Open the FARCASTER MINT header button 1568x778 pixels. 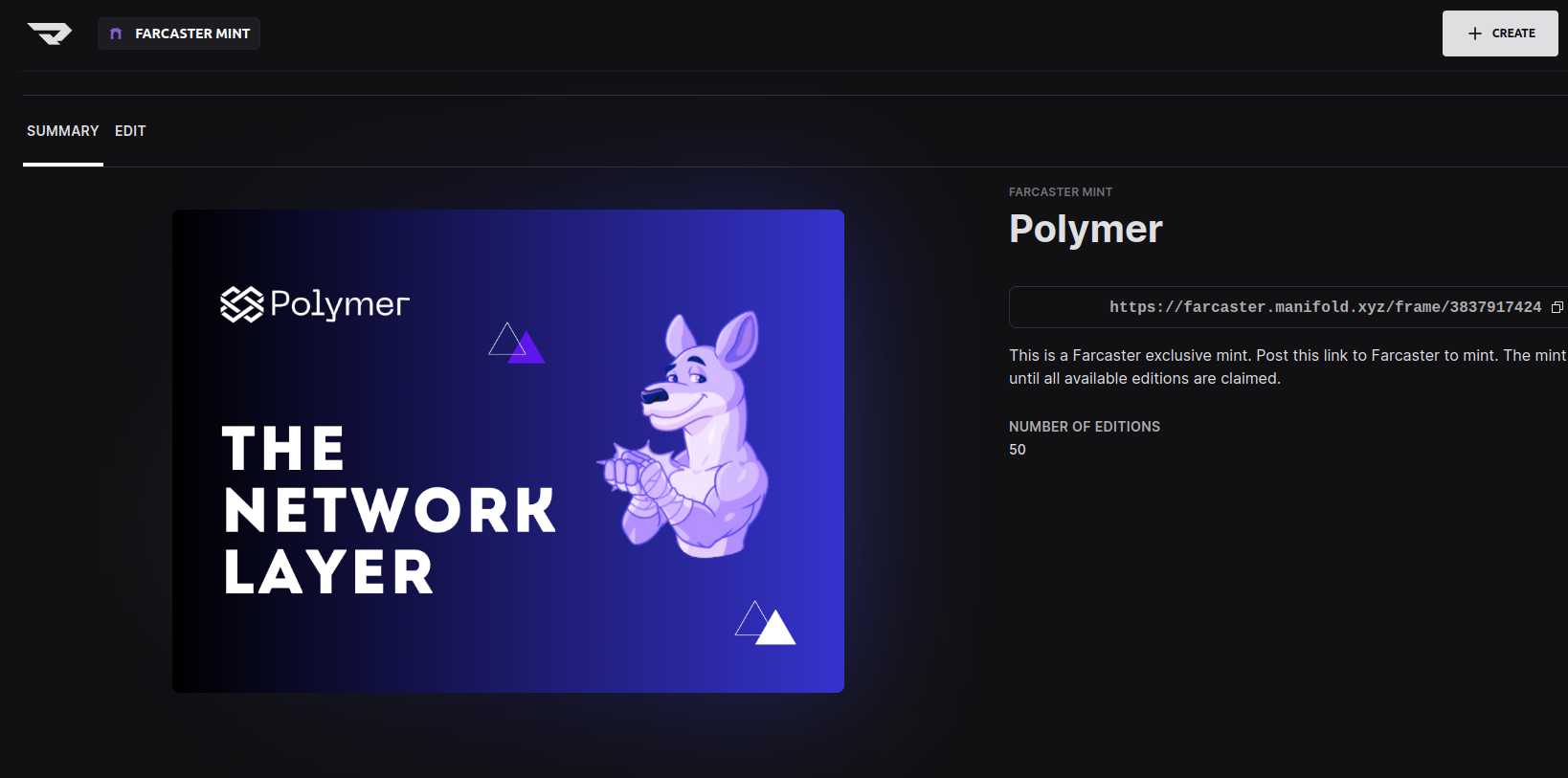[179, 33]
